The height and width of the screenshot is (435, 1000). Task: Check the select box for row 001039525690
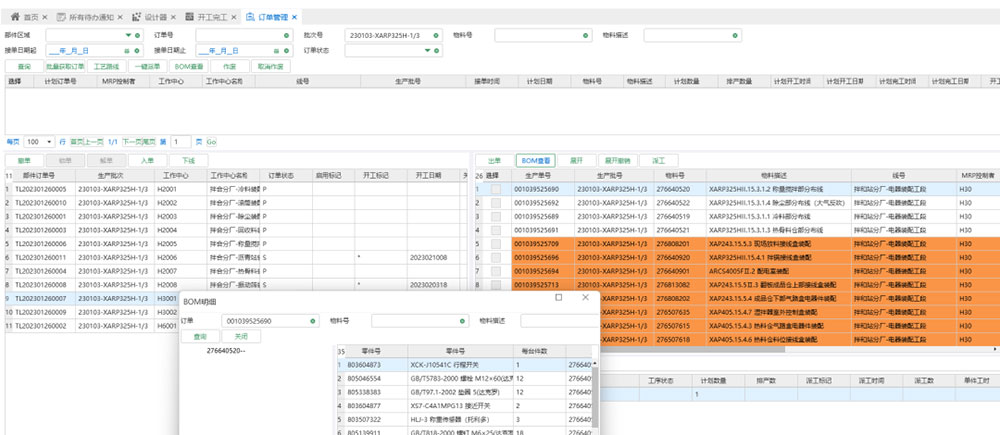[495, 188]
